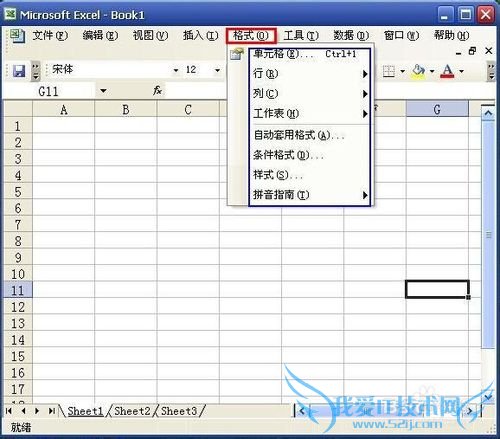500x439 pixels.
Task: Click the toolbar options arrow at far right
Action: coord(491,71)
